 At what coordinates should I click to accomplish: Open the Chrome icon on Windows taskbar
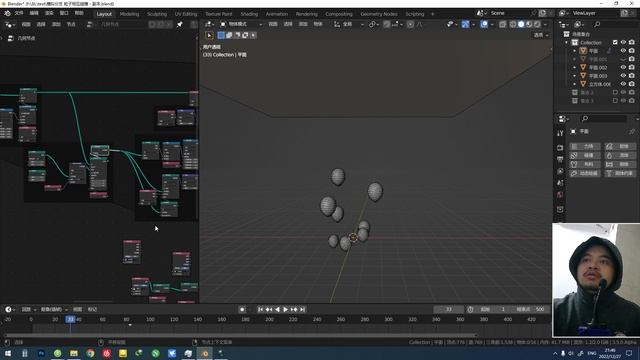(90, 353)
